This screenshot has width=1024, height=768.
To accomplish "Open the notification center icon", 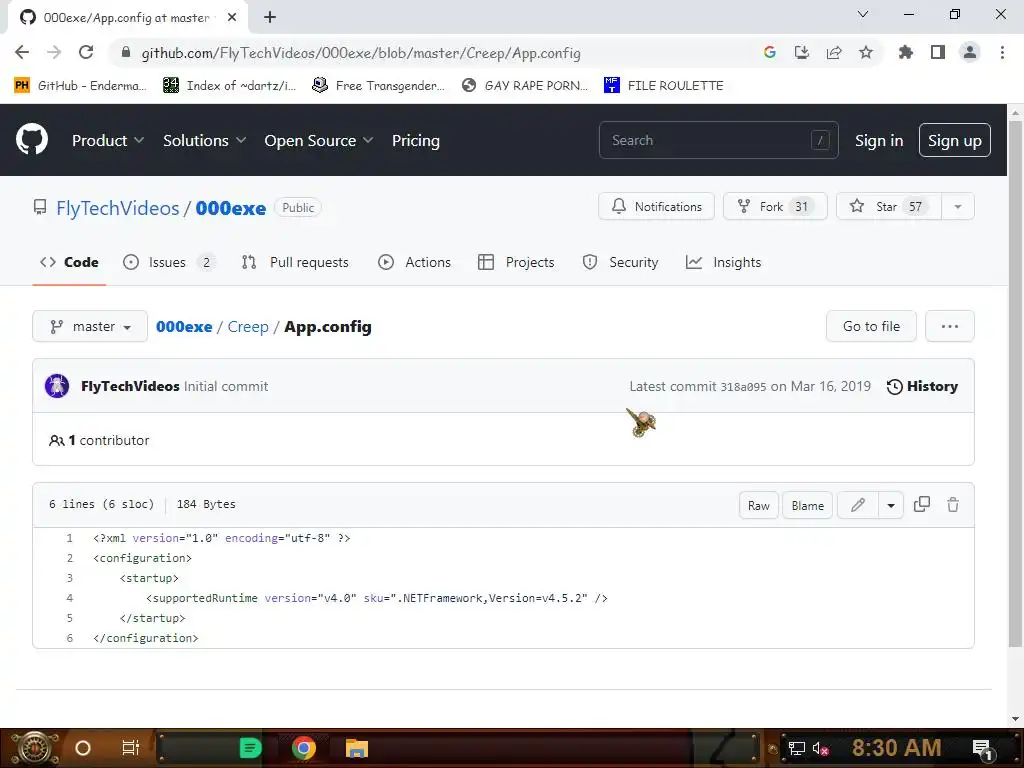I will coord(983,748).
